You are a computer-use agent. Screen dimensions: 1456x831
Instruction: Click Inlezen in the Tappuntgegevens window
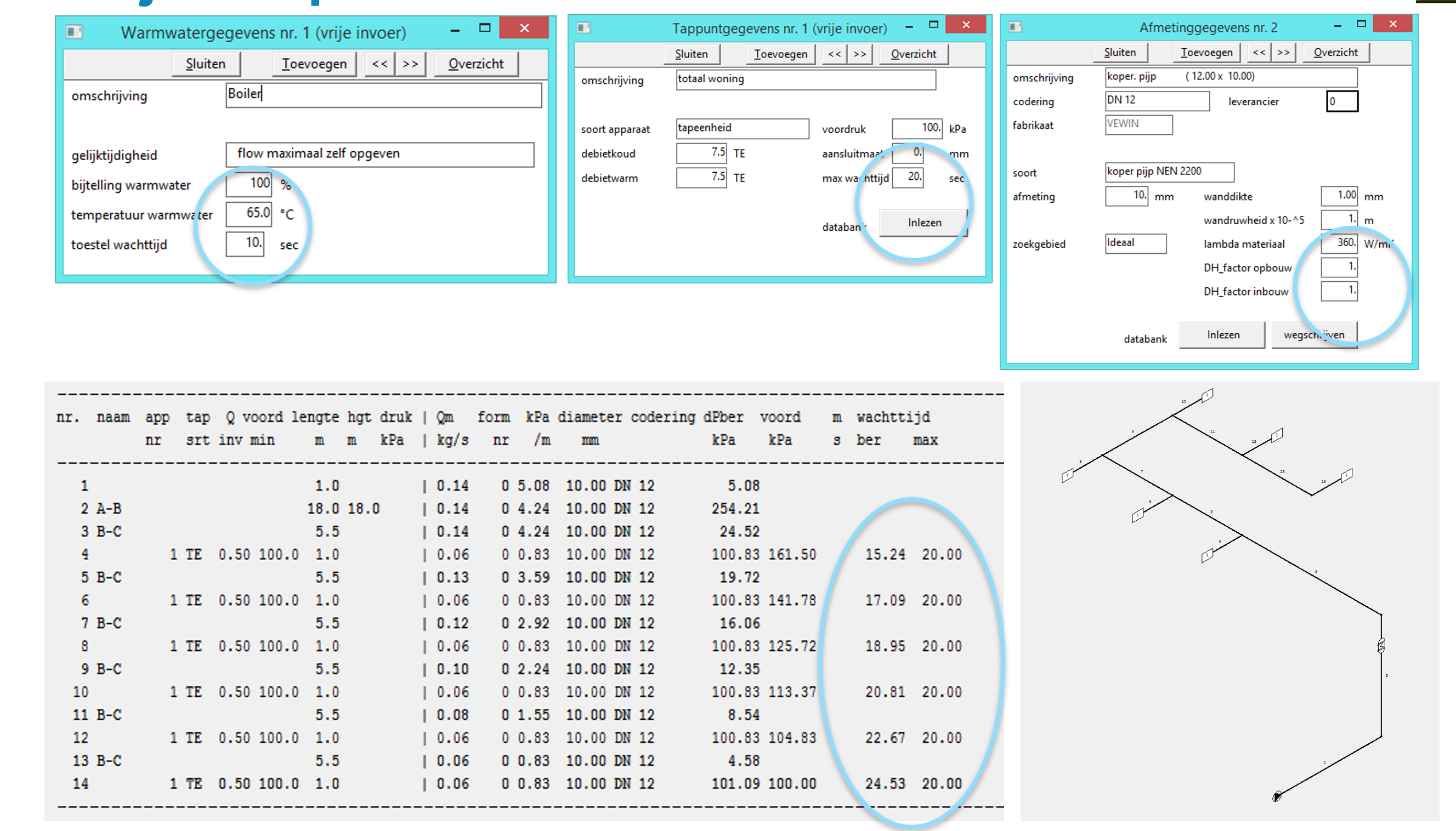(x=924, y=223)
